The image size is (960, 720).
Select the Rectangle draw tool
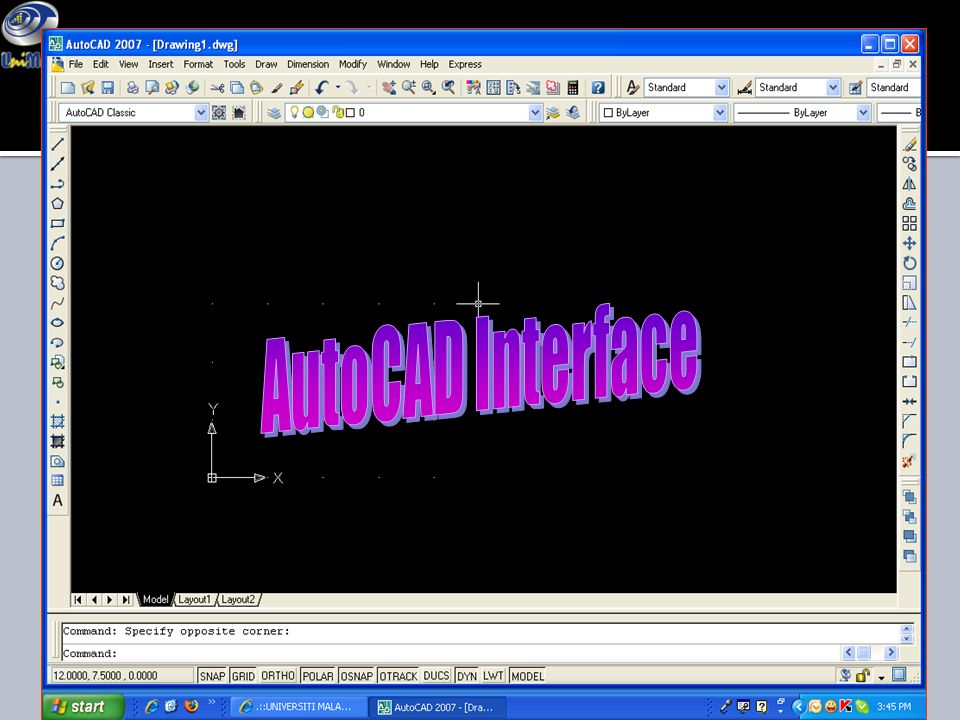[58, 223]
